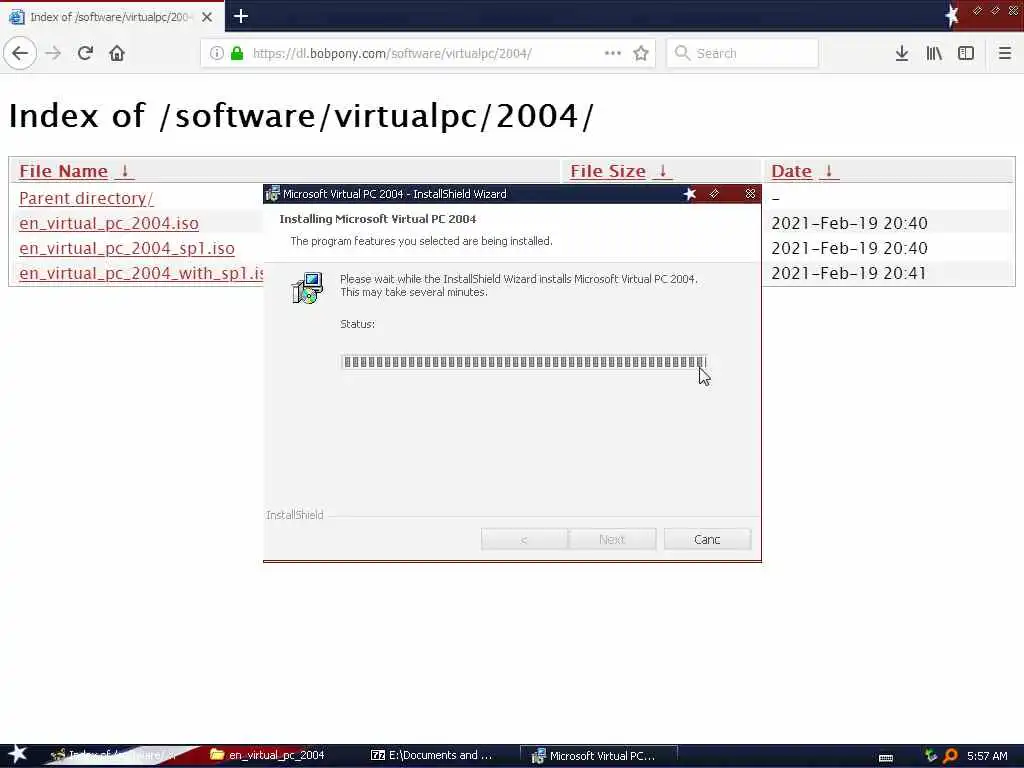Click the installer icon in wizard title bar
This screenshot has width=1024, height=768.
pos(272,194)
